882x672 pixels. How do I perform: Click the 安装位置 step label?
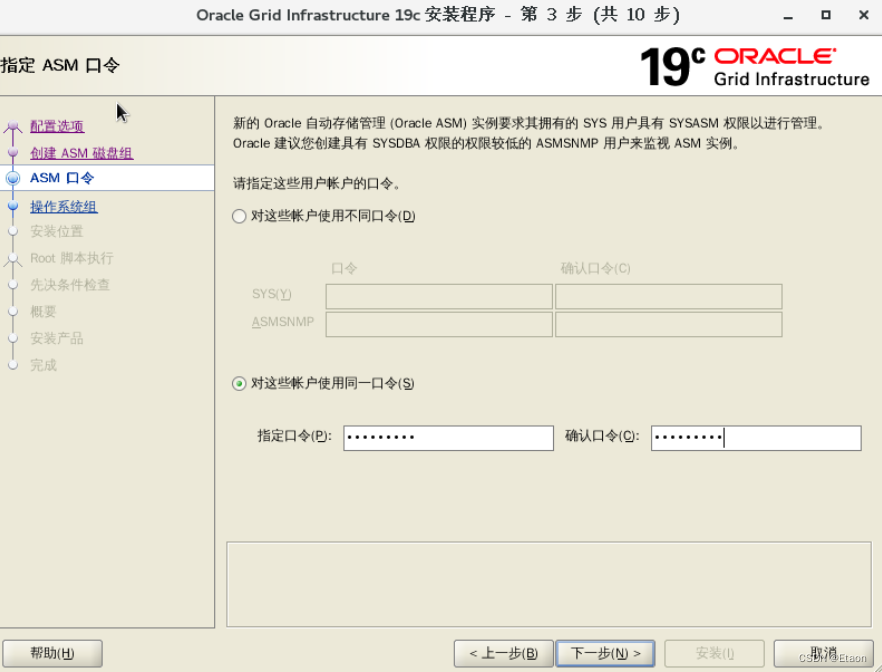pyautogui.click(x=56, y=231)
